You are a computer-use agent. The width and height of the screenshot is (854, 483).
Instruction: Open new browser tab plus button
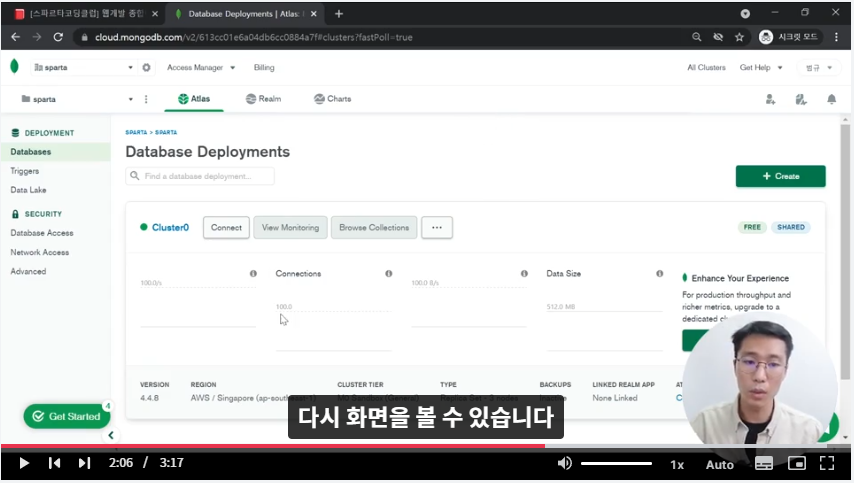tap(339, 14)
